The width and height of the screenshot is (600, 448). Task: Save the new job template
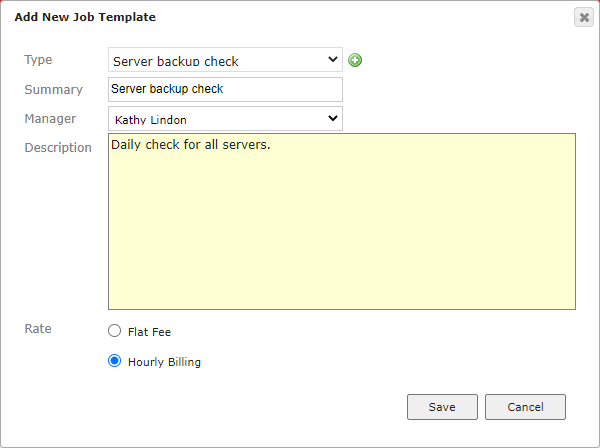coord(442,407)
